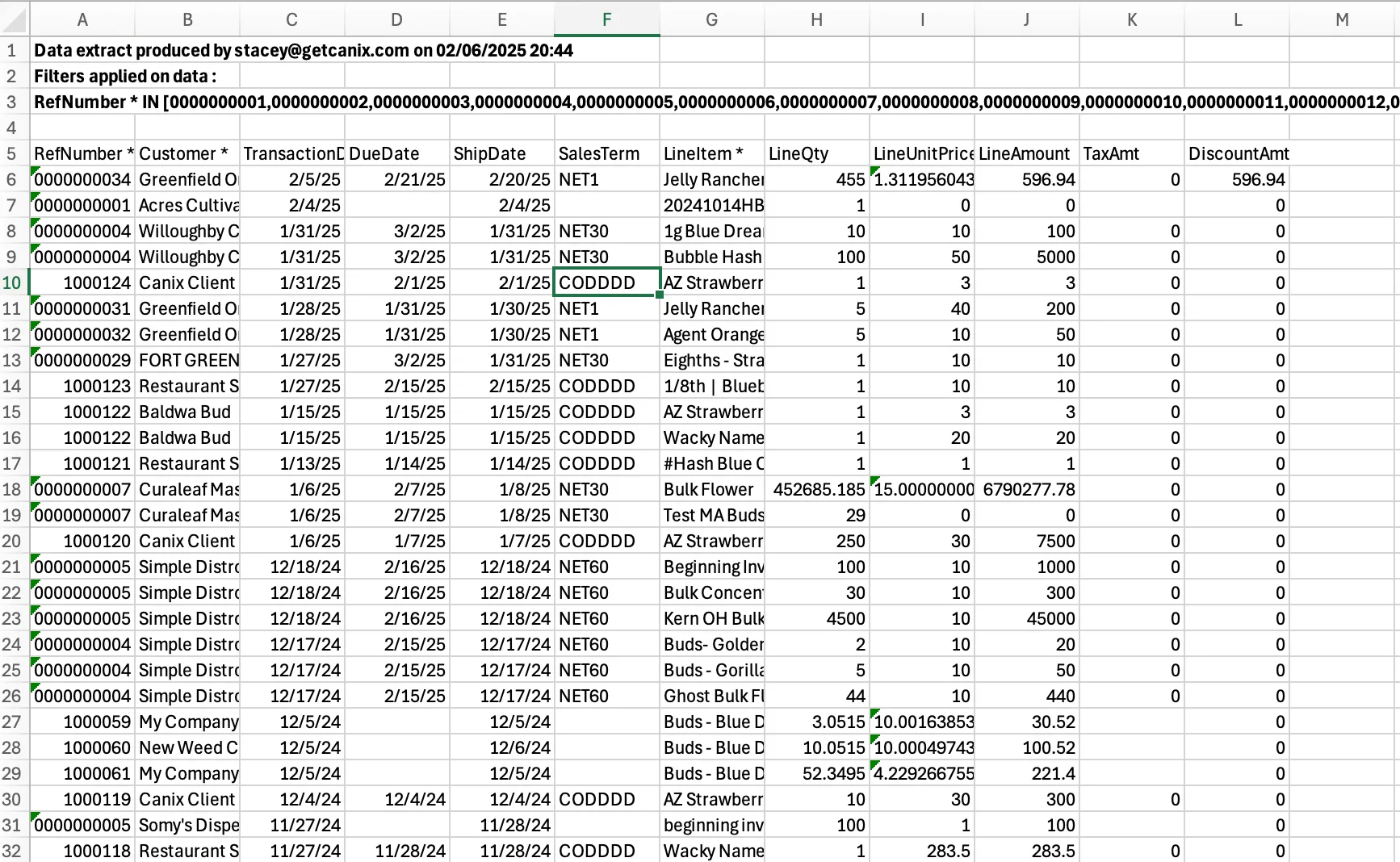Select the "Somy's Dispe" customer cell

click(x=187, y=826)
